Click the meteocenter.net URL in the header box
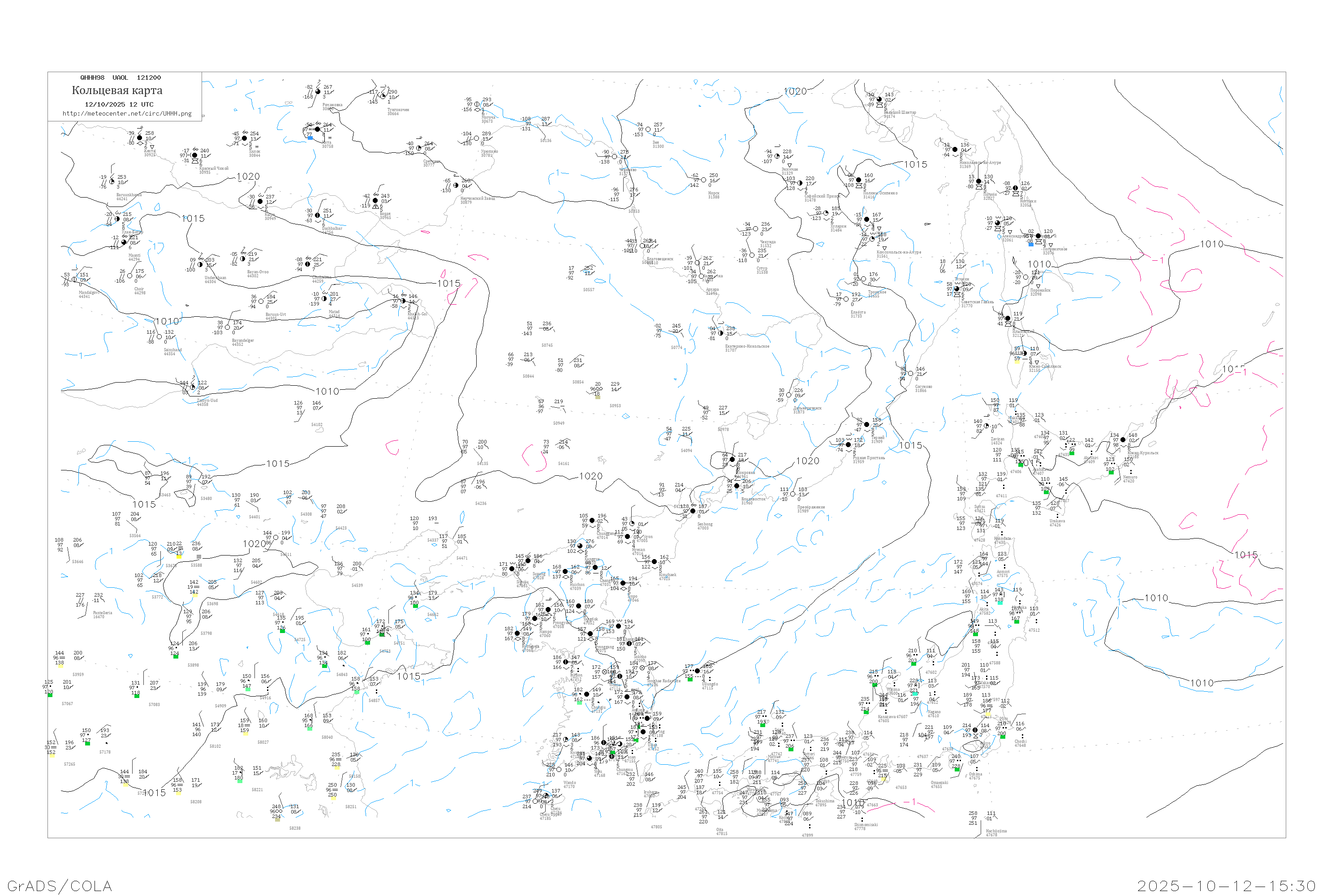Image resolution: width=1344 pixels, height=896 pixels. (127, 114)
